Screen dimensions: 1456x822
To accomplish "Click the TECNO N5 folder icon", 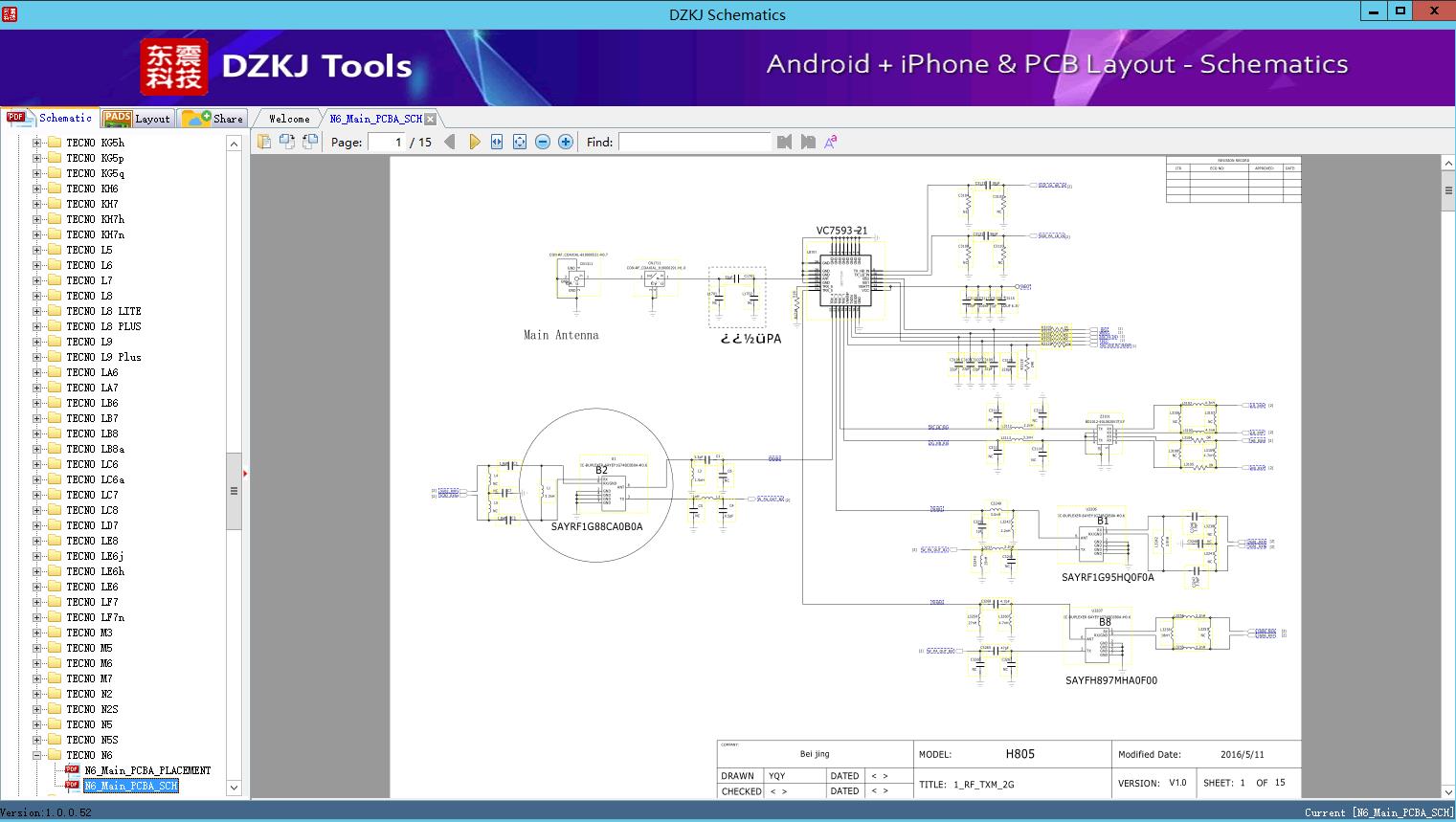I will pos(55,724).
